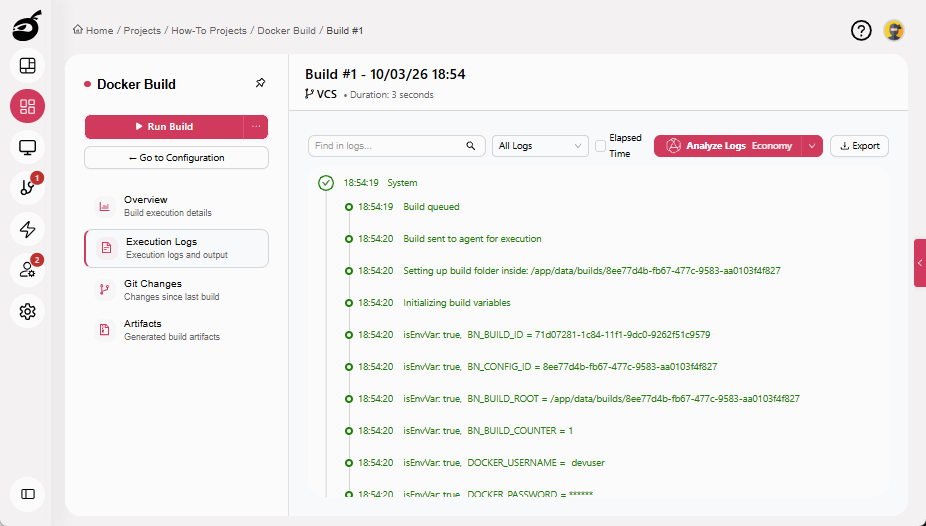Open the lightning bolt icon in the sidebar
This screenshot has width=926, height=526.
pyautogui.click(x=27, y=229)
